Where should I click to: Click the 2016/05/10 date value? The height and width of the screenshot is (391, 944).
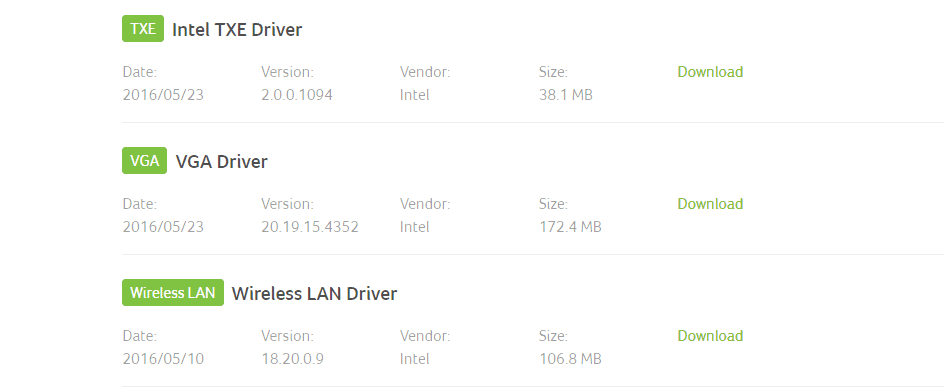pos(163,358)
